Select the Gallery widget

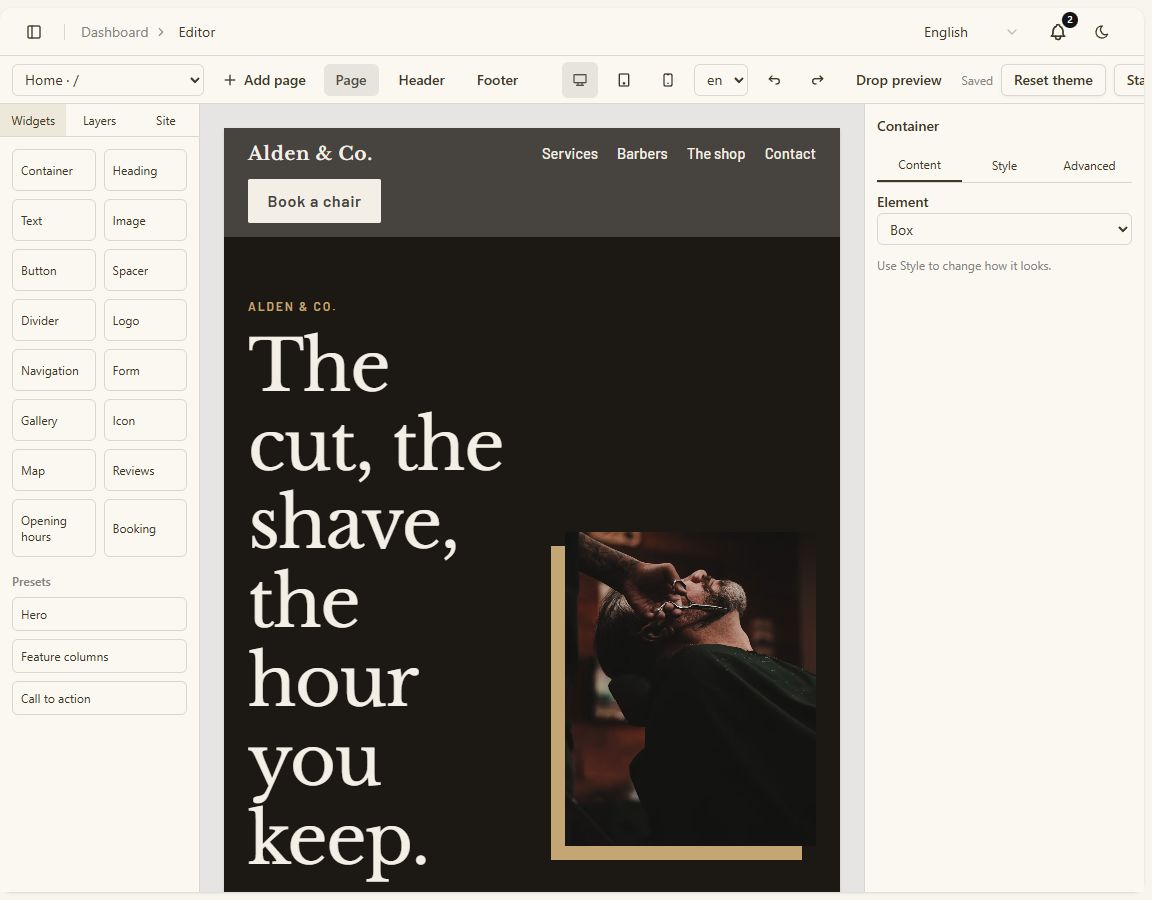(x=54, y=420)
